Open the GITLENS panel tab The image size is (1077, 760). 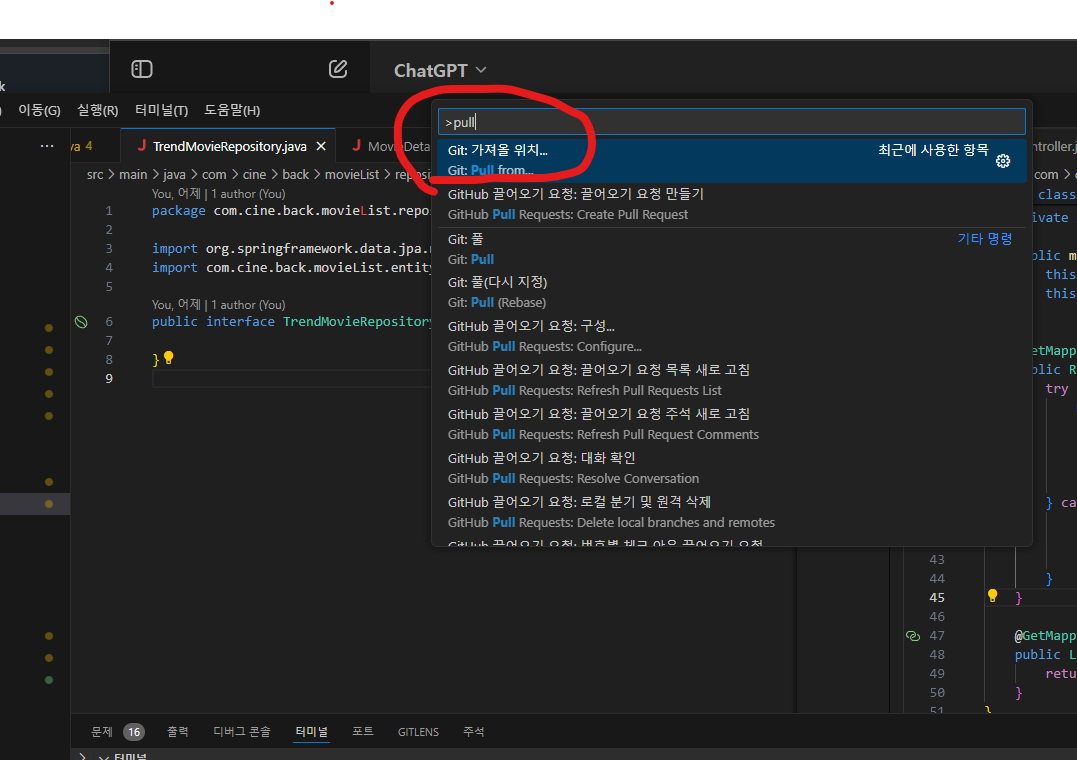tap(418, 732)
